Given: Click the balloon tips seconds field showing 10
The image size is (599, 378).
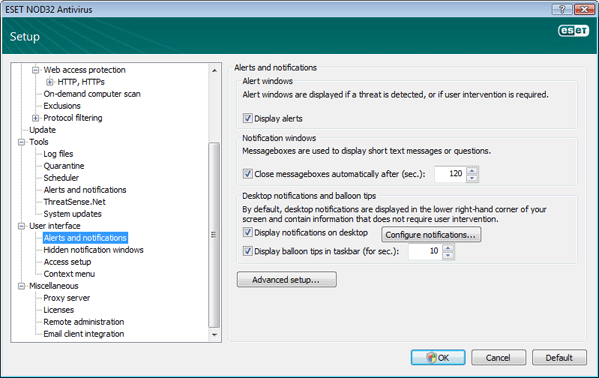Looking at the screenshot, I should click(x=425, y=251).
